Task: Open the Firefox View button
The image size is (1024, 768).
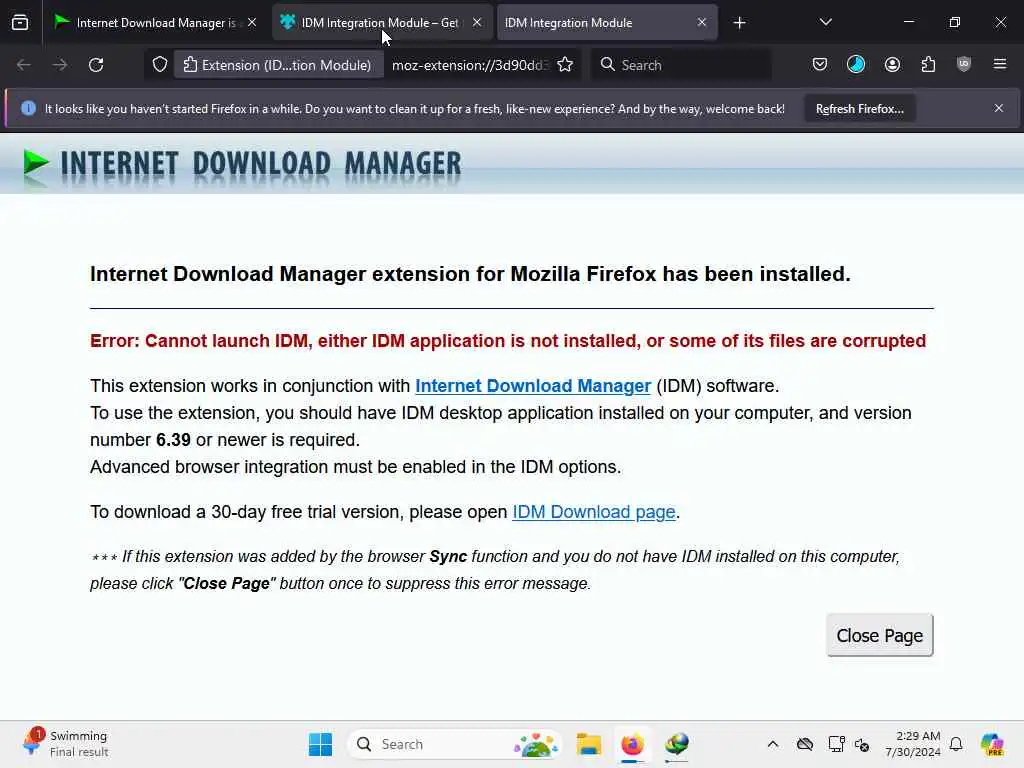Action: coord(20,23)
